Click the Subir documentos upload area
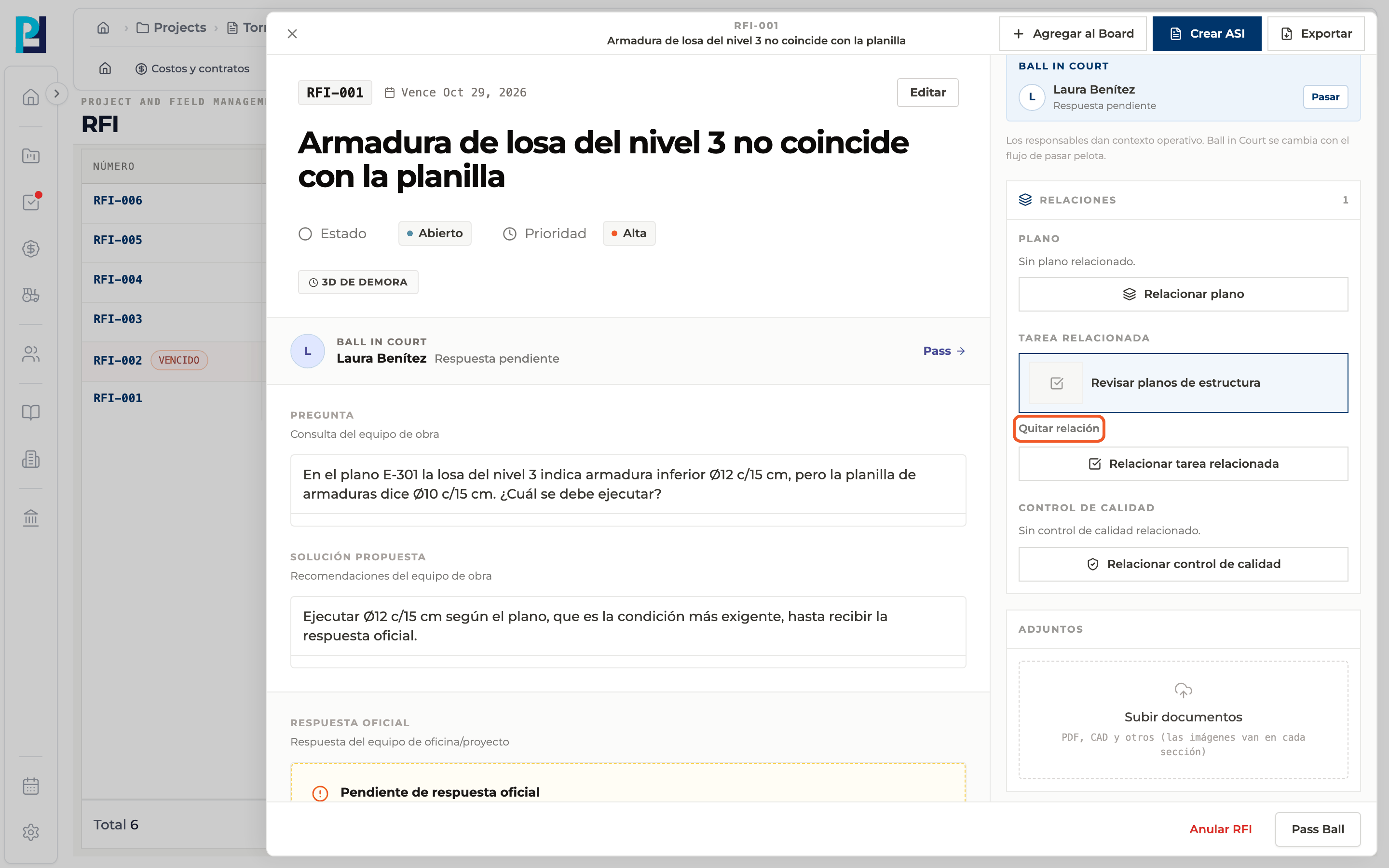The height and width of the screenshot is (868, 1389). pos(1183,720)
